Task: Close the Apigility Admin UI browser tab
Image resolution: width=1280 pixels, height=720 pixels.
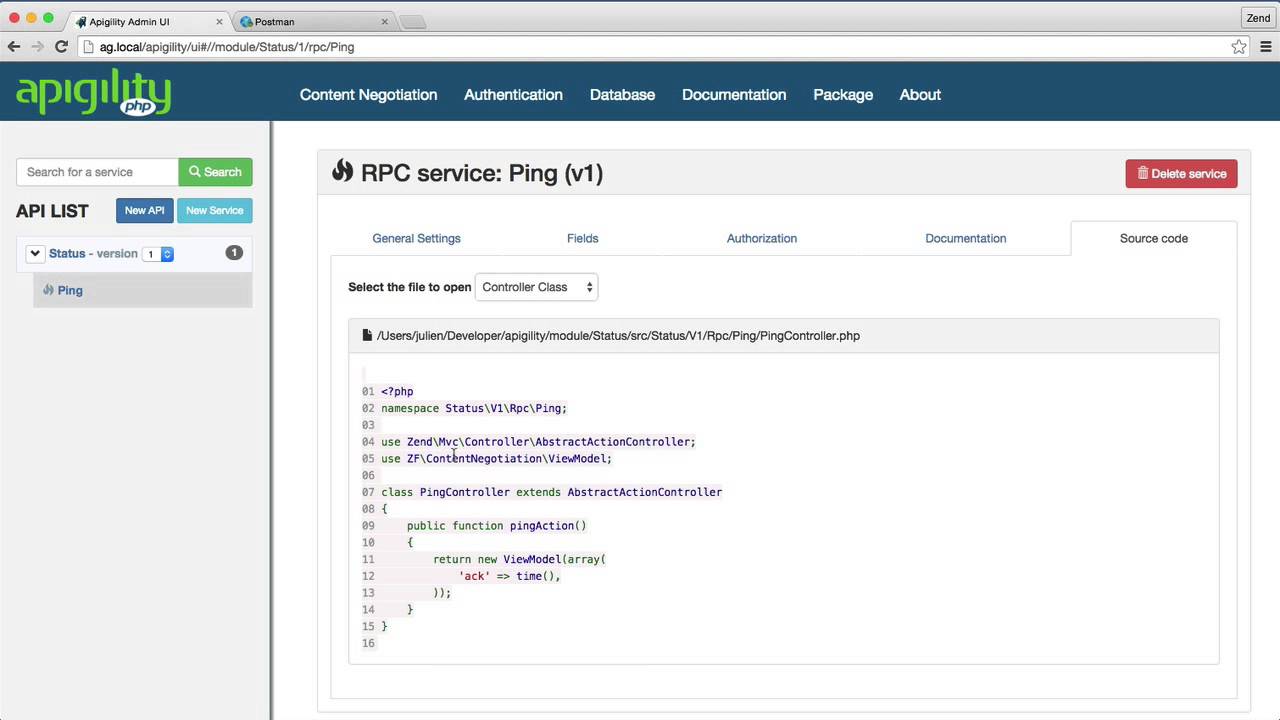Action: click(x=217, y=21)
